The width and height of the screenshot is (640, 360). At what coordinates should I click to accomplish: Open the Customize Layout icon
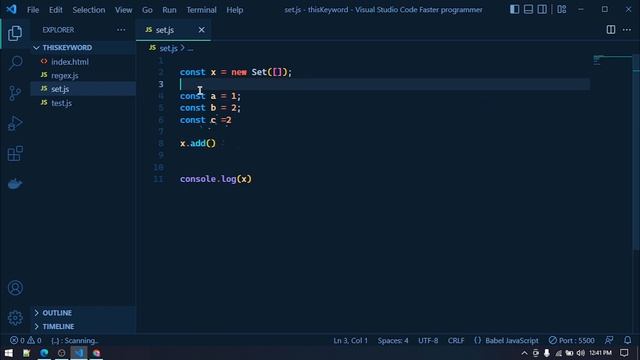(562, 9)
